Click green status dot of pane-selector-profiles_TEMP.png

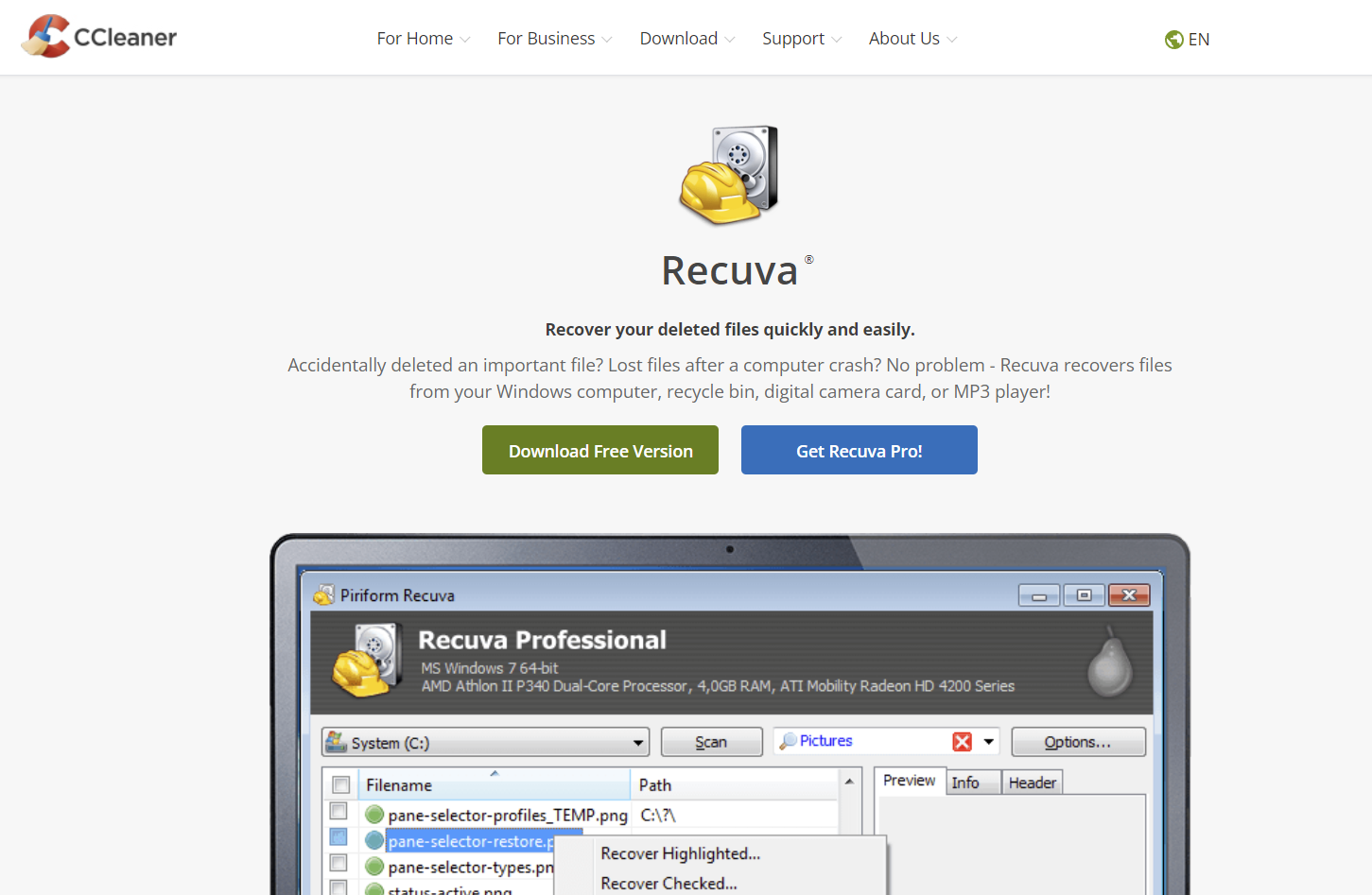(x=374, y=815)
